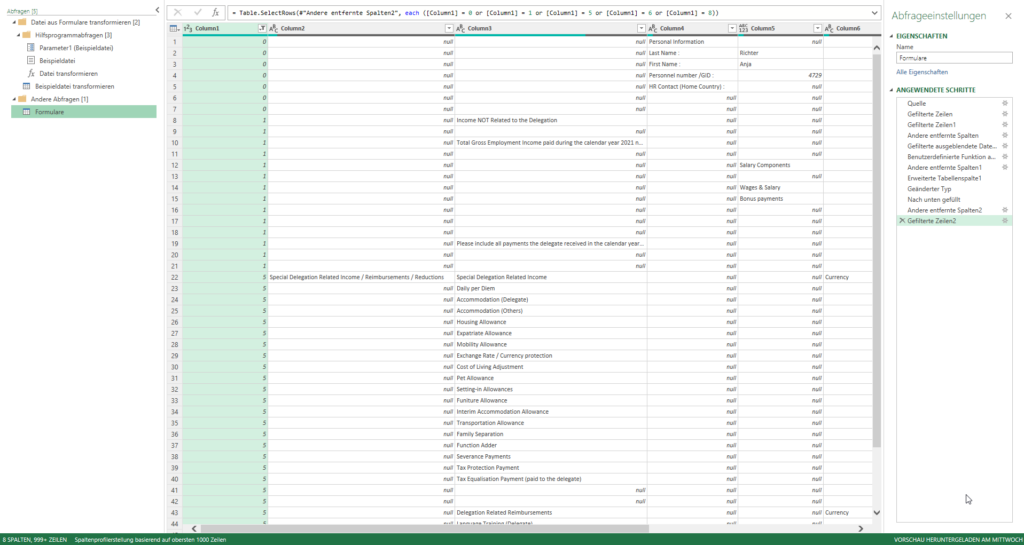Viewport: 1024px width, 545px height.
Task: Select the Geänderter Typ applied step
Action: pos(930,188)
